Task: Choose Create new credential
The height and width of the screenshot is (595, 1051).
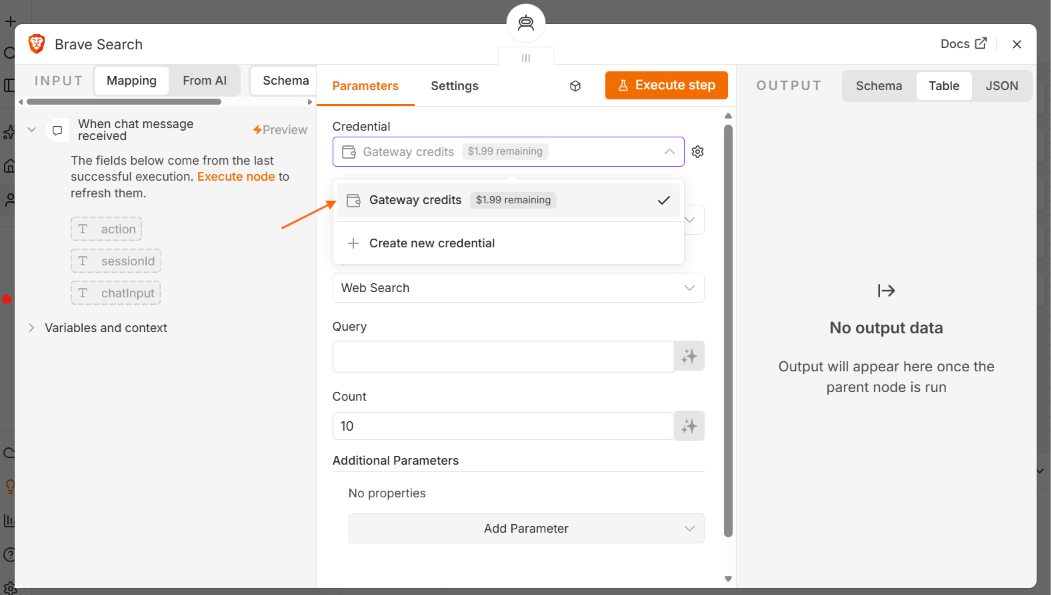Action: point(508,243)
